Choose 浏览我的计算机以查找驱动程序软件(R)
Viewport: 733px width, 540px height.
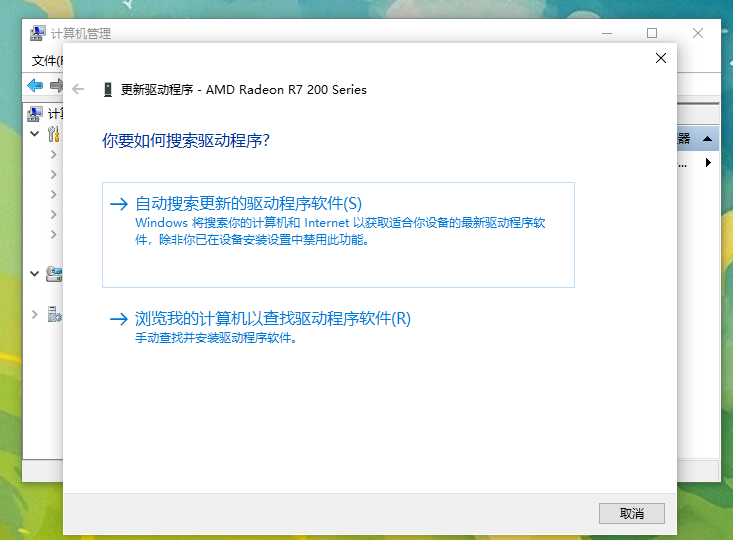click(273, 319)
